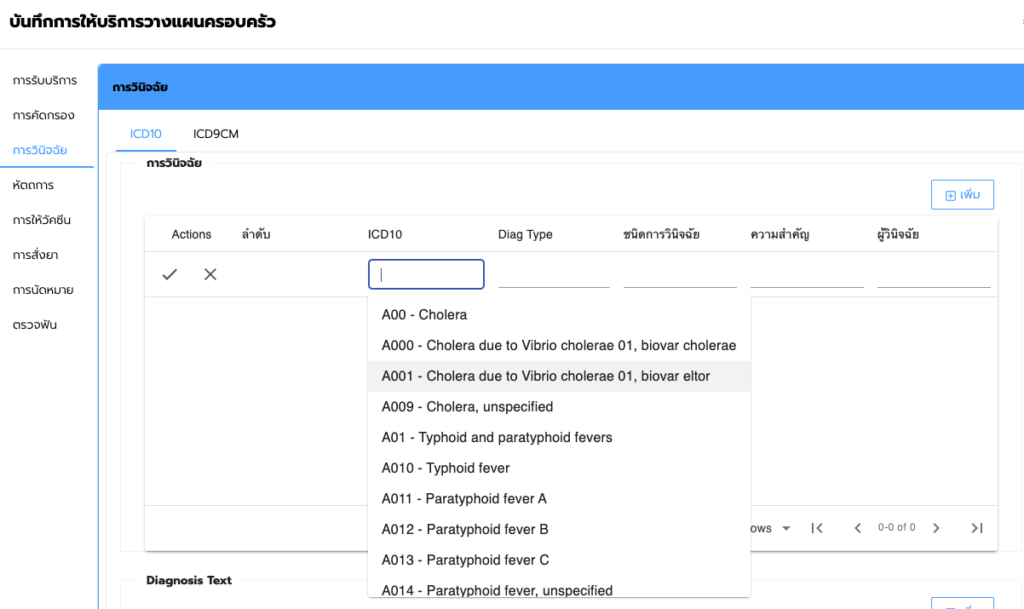Cancel row editing with the X icon

(210, 274)
